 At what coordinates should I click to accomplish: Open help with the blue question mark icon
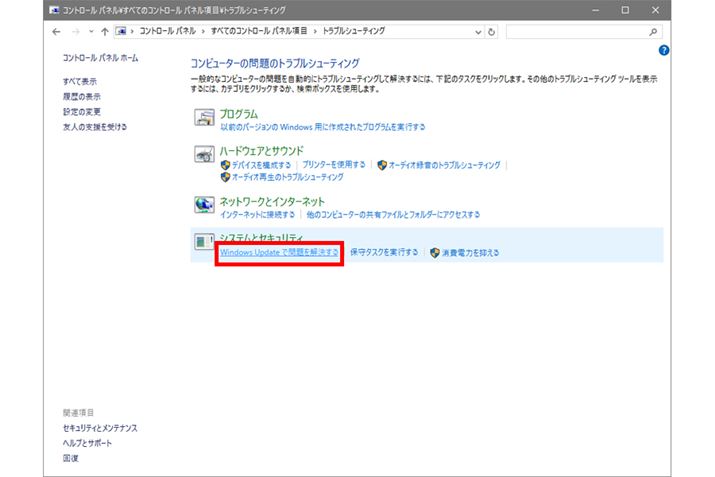pyautogui.click(x=664, y=49)
